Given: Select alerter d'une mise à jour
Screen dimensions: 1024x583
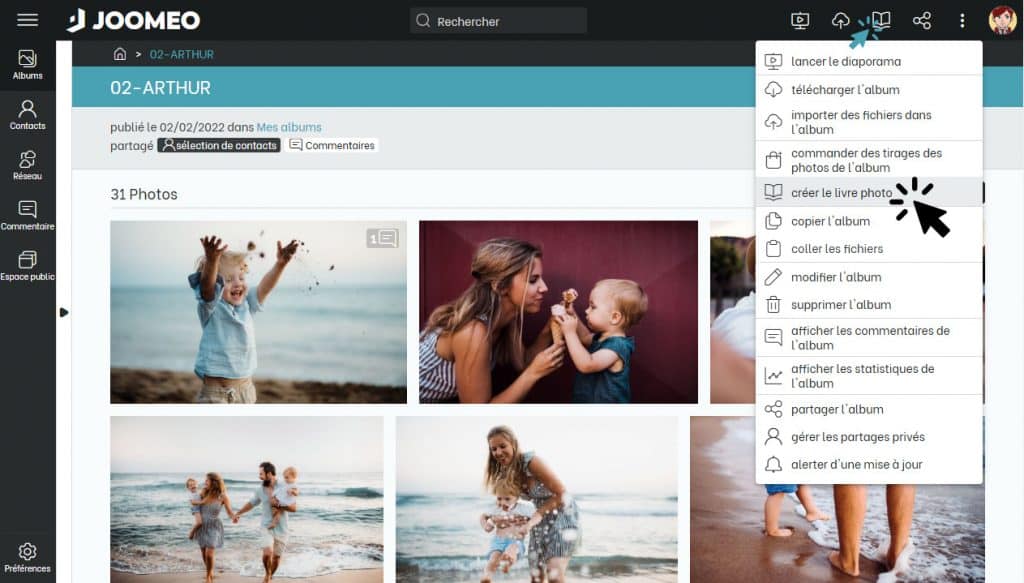Looking at the screenshot, I should [x=869, y=465].
